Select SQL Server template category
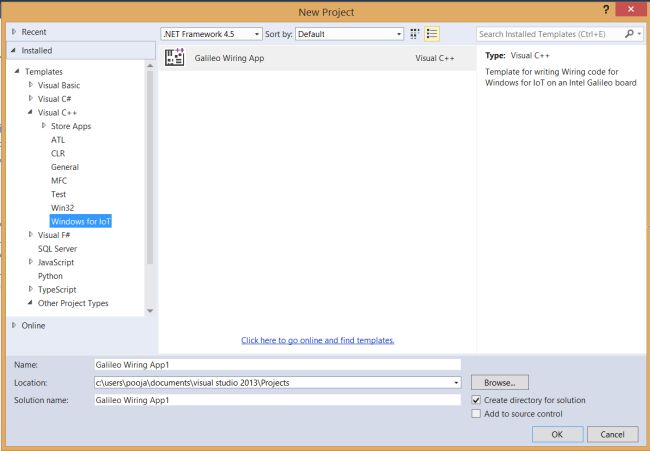The width and height of the screenshot is (650, 451). click(x=58, y=249)
